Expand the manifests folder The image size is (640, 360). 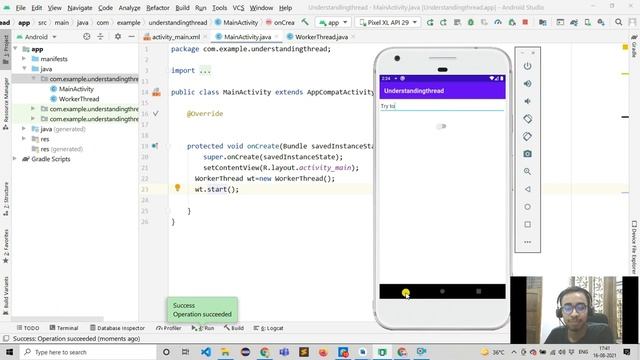pyautogui.click(x=24, y=59)
